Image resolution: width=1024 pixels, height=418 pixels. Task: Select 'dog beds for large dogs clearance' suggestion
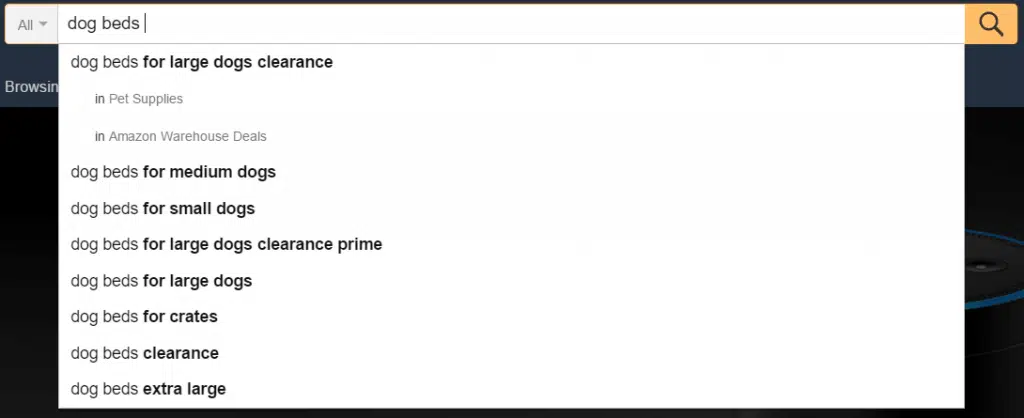point(201,62)
